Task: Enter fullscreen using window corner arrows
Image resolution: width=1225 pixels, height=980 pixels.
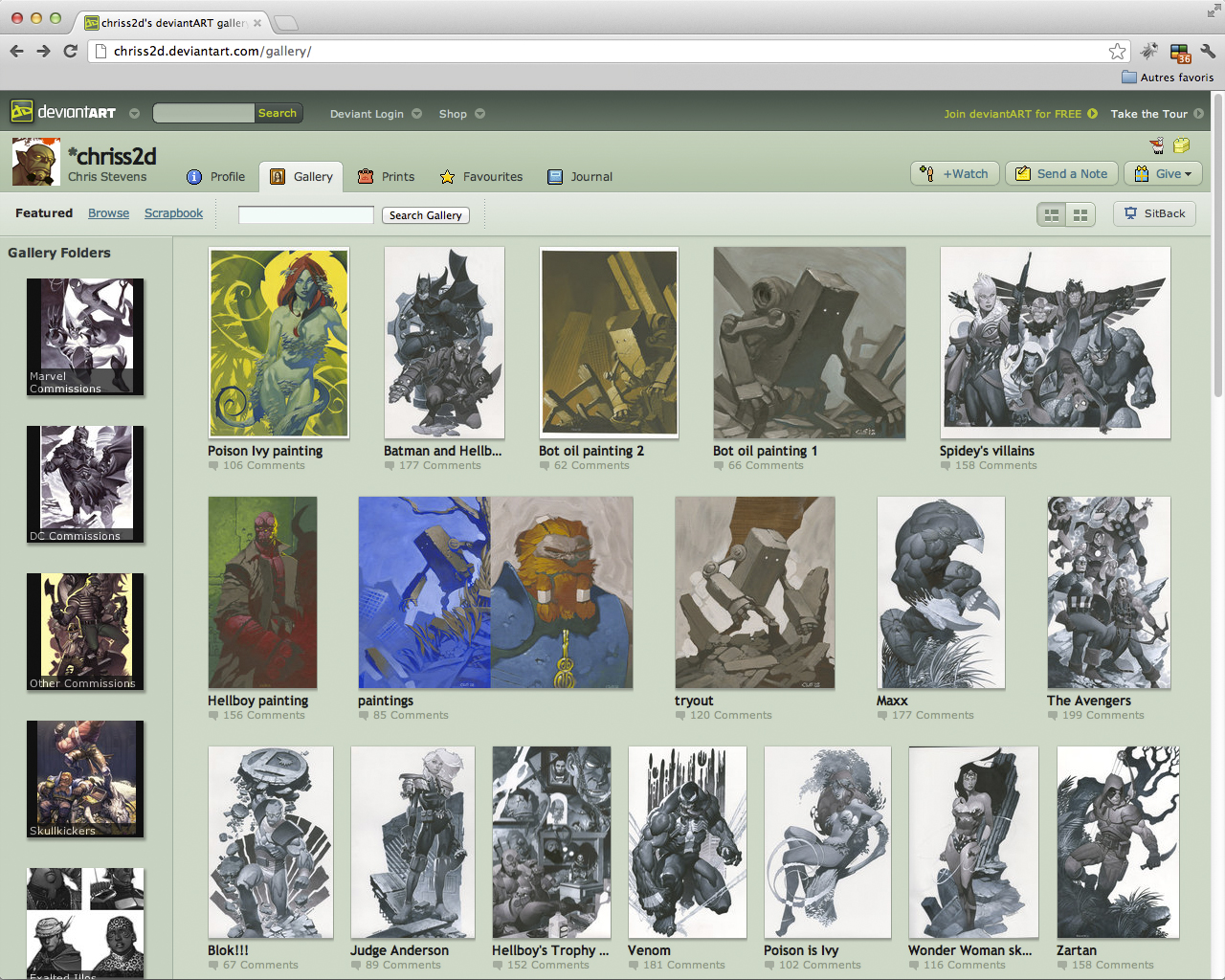Action: pos(1214,11)
